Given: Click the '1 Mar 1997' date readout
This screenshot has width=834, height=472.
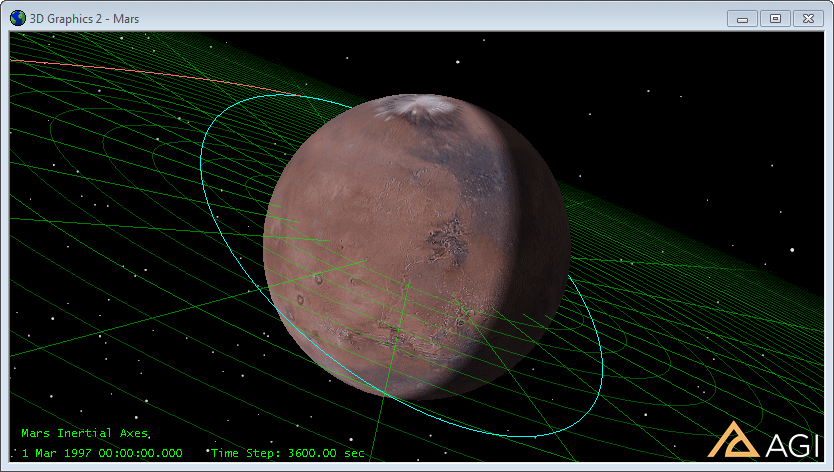Looking at the screenshot, I should tap(100, 454).
